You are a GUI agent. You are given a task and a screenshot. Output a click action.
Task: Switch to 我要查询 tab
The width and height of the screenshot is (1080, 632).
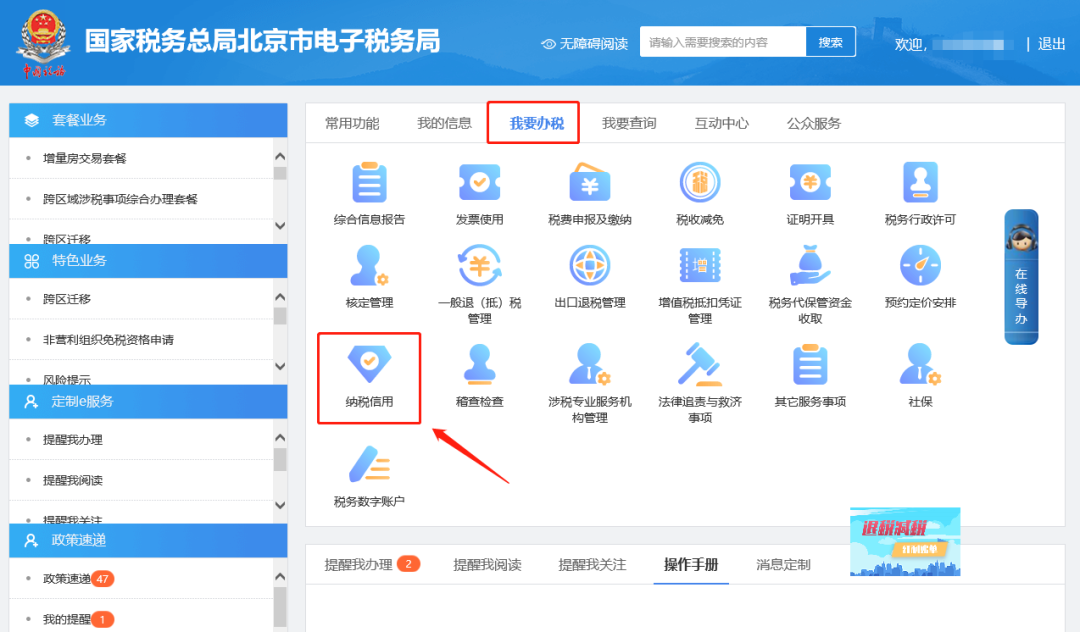coord(629,123)
